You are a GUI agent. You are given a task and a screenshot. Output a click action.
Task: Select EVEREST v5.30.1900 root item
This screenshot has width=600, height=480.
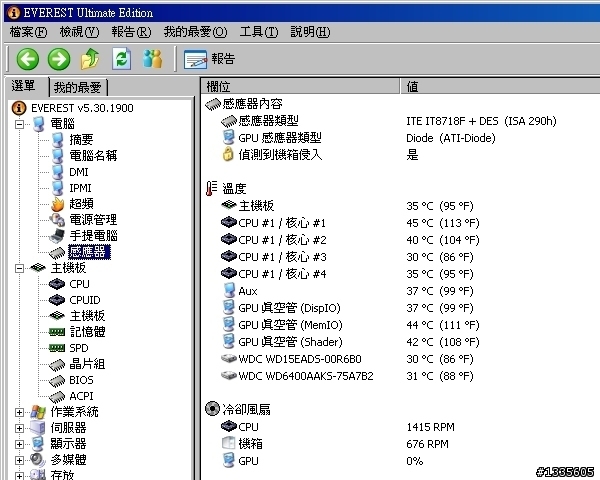point(82,108)
